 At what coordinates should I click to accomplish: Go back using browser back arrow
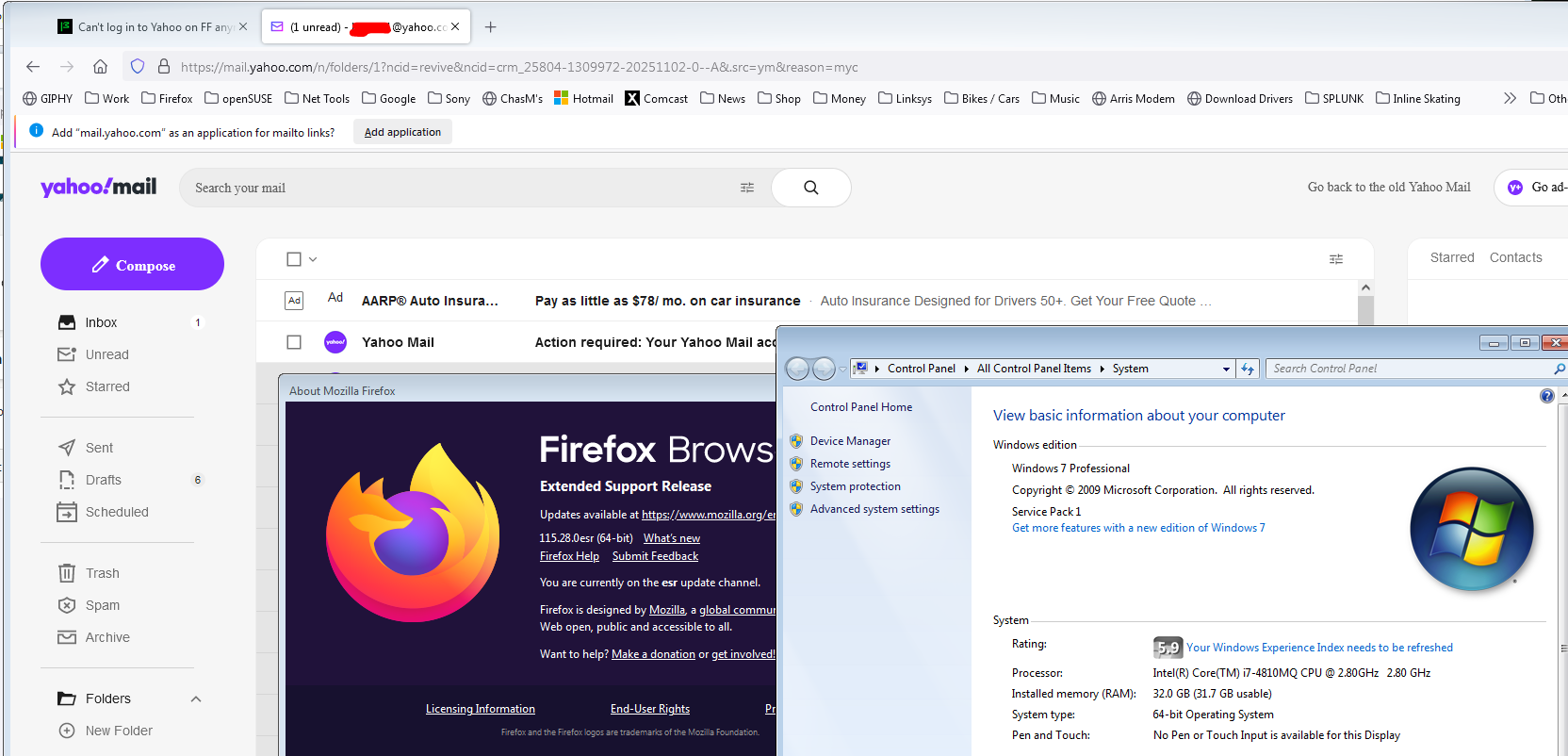pyautogui.click(x=33, y=67)
